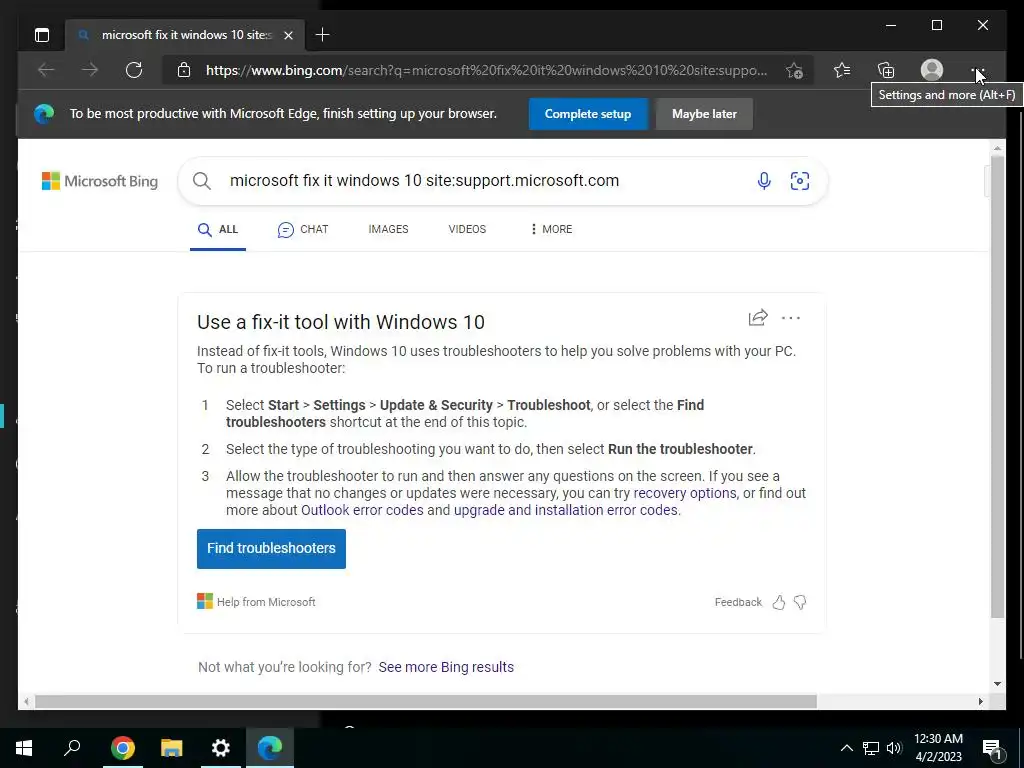This screenshot has height=768, width=1024.
Task: Open Edge tab actions menu icon
Action: click(x=42, y=35)
